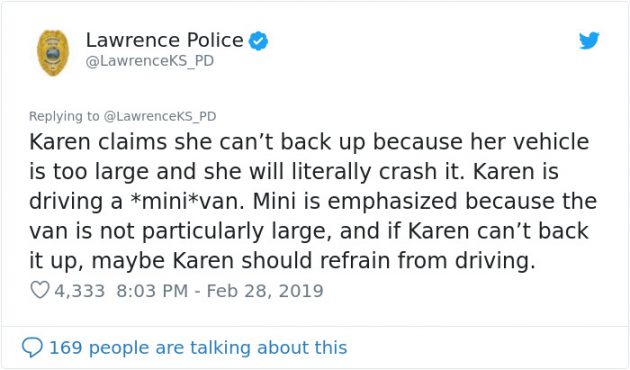Visit @LawrenceKS_PD handle under the name
This screenshot has width=630, height=370.
click(149, 61)
